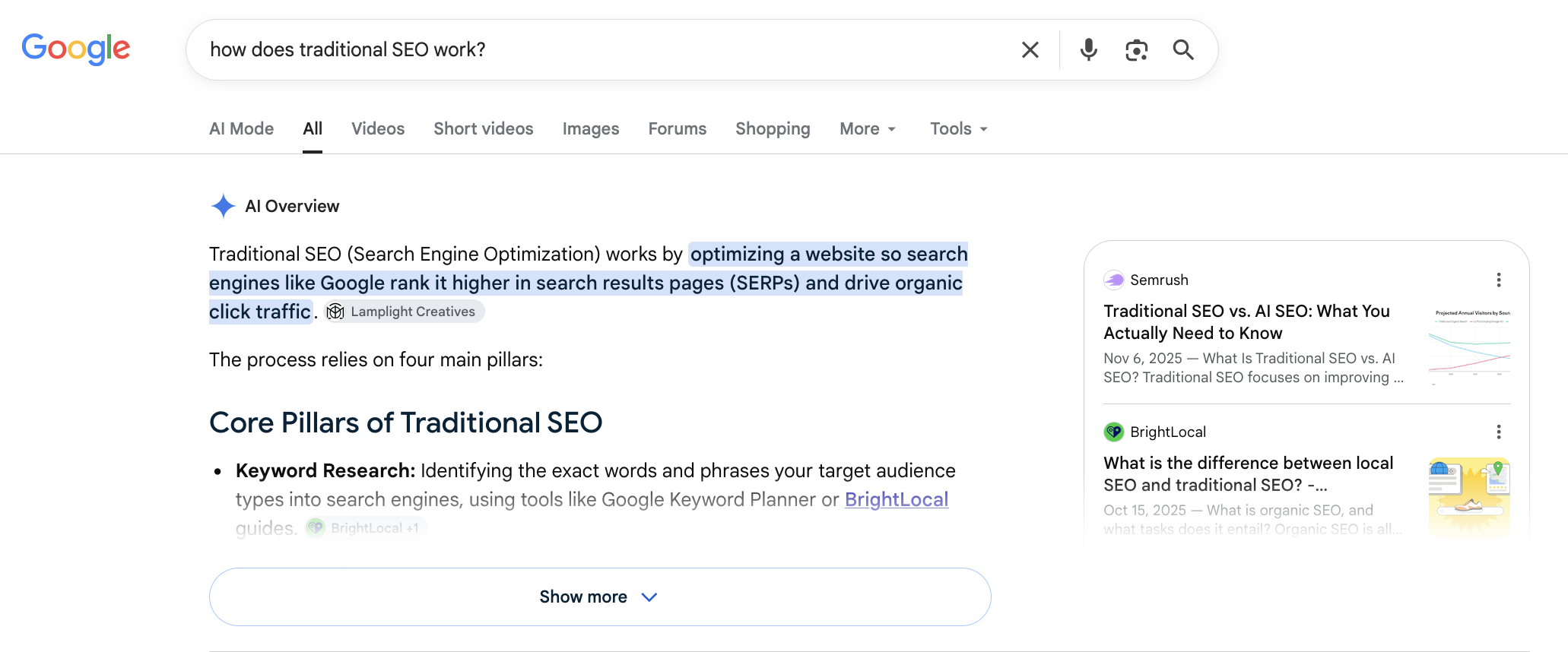Open the Short videos tab

[x=484, y=128]
